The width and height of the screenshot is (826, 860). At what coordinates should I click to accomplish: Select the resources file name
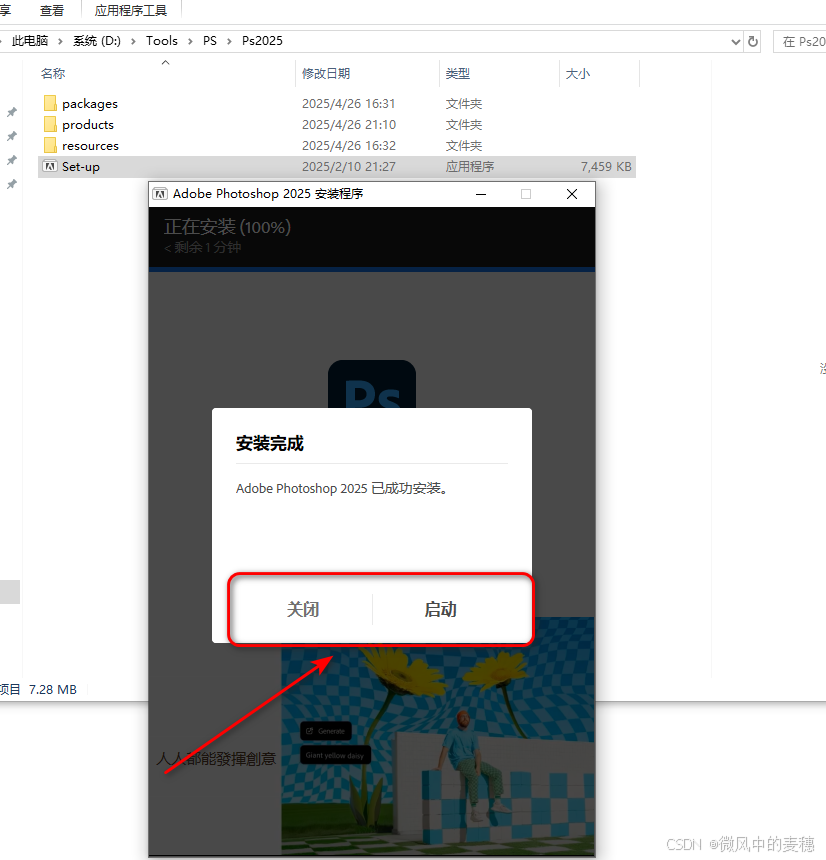tap(90, 145)
